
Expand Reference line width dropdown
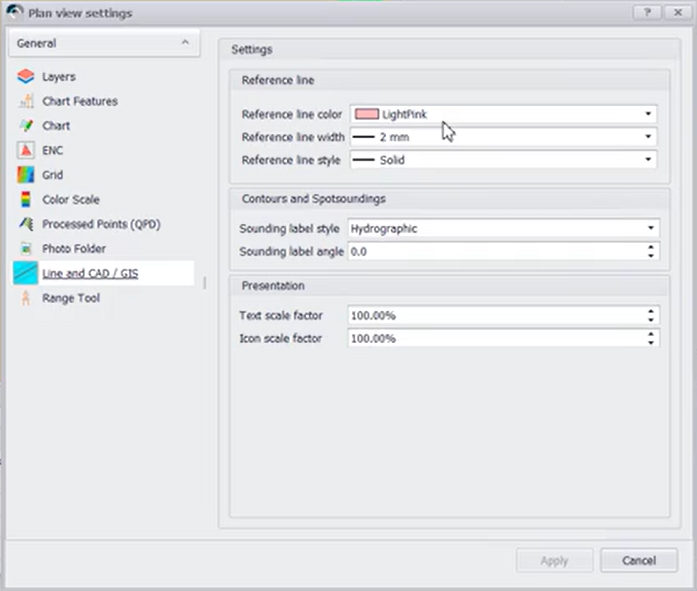[503, 137]
